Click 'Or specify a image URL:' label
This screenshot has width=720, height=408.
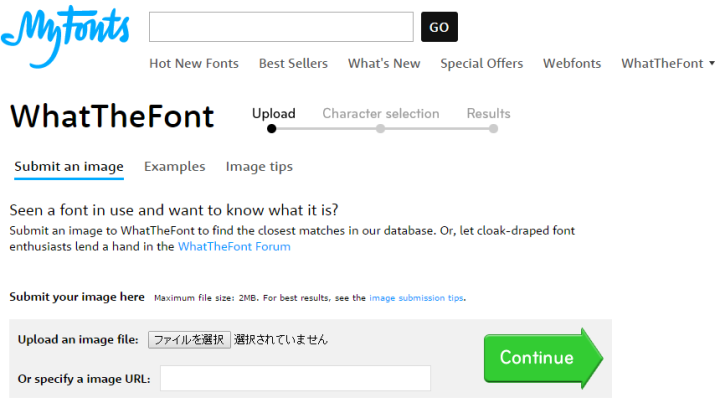(84, 379)
